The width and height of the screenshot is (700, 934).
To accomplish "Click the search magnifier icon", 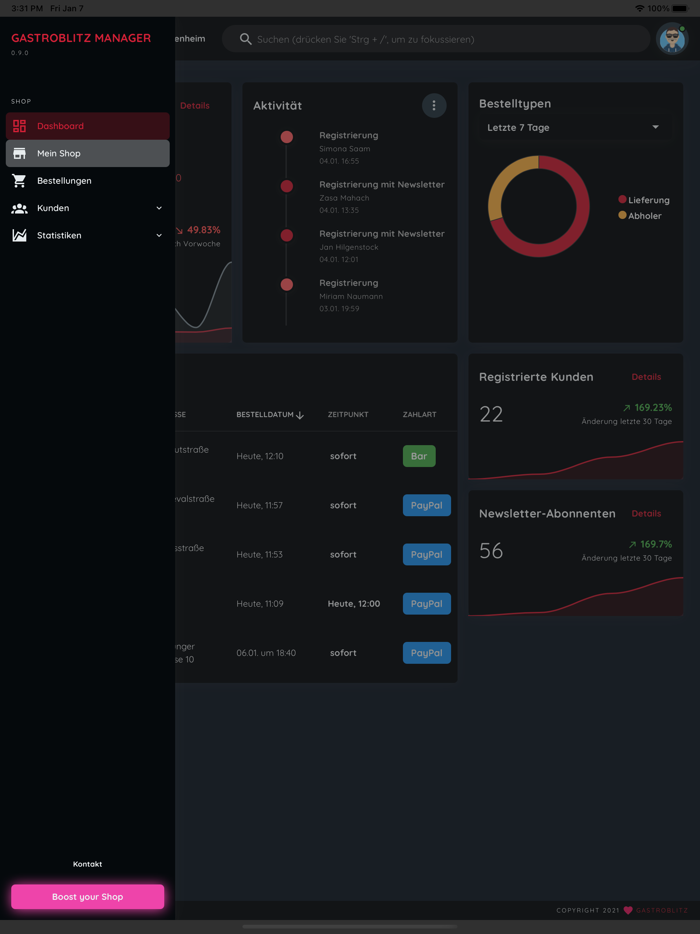I will (x=245, y=39).
